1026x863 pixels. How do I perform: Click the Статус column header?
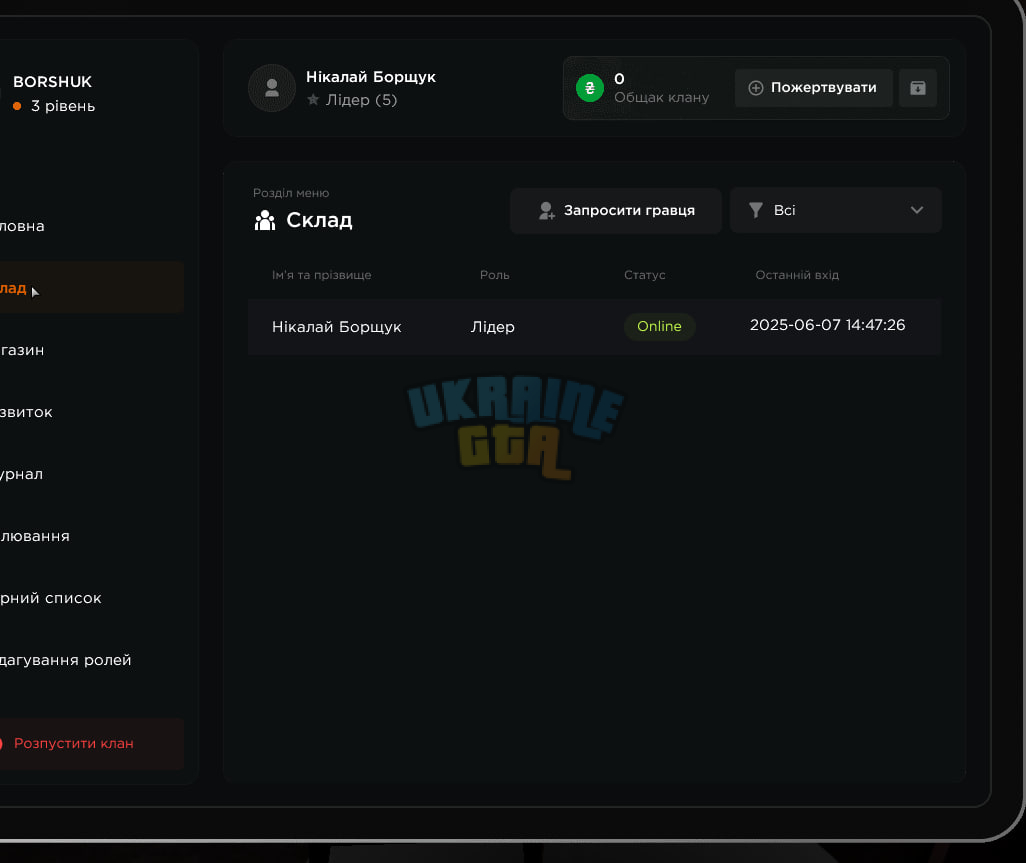(x=645, y=275)
